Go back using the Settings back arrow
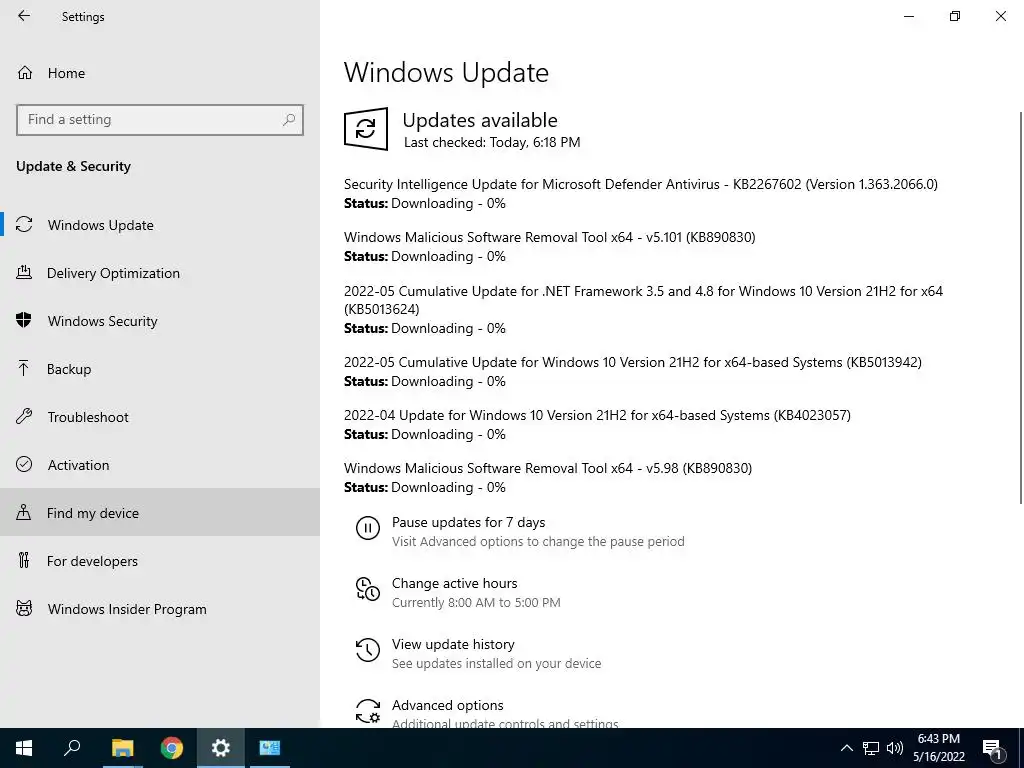Viewport: 1024px width, 768px height. pos(24,16)
